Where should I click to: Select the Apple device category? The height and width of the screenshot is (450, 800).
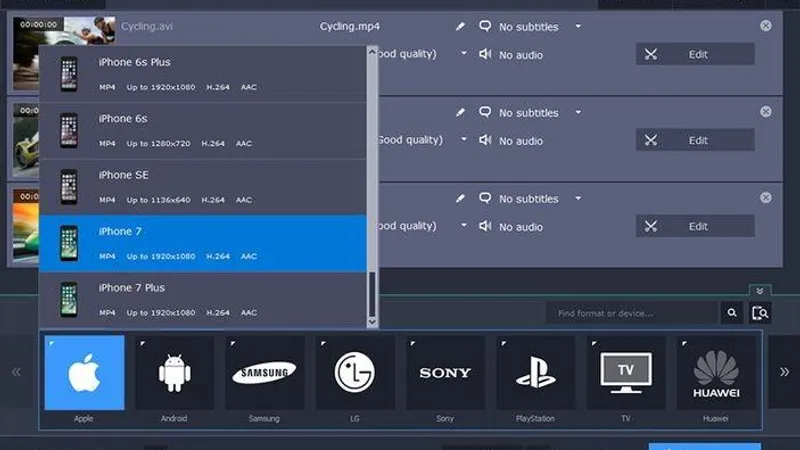coord(85,373)
